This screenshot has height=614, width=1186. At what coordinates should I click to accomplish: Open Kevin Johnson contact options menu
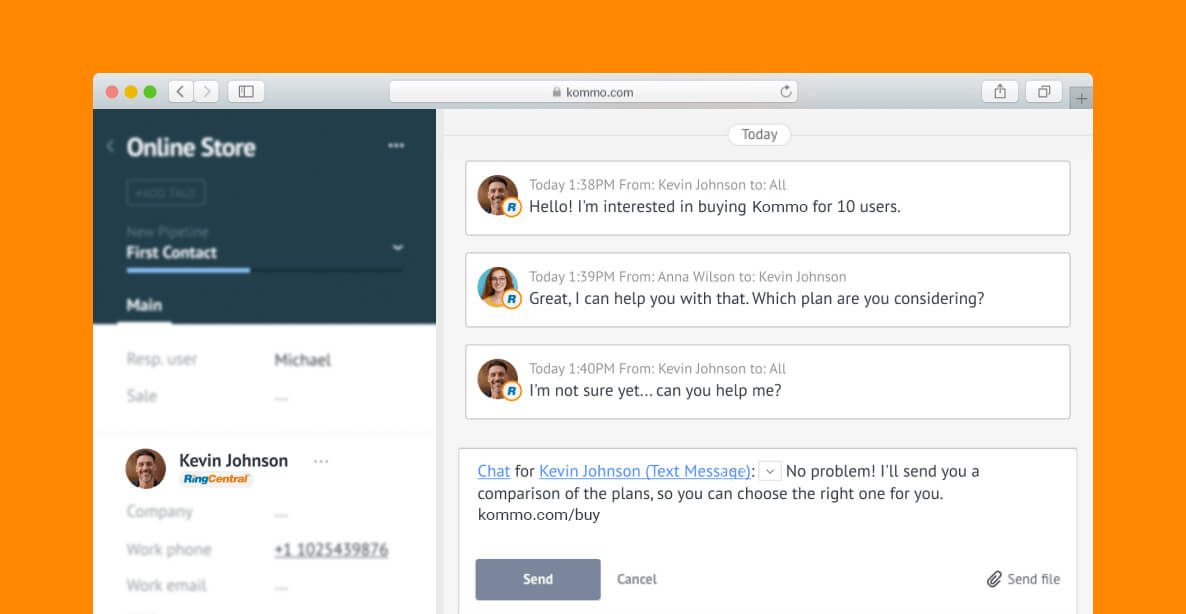pyautogui.click(x=321, y=461)
